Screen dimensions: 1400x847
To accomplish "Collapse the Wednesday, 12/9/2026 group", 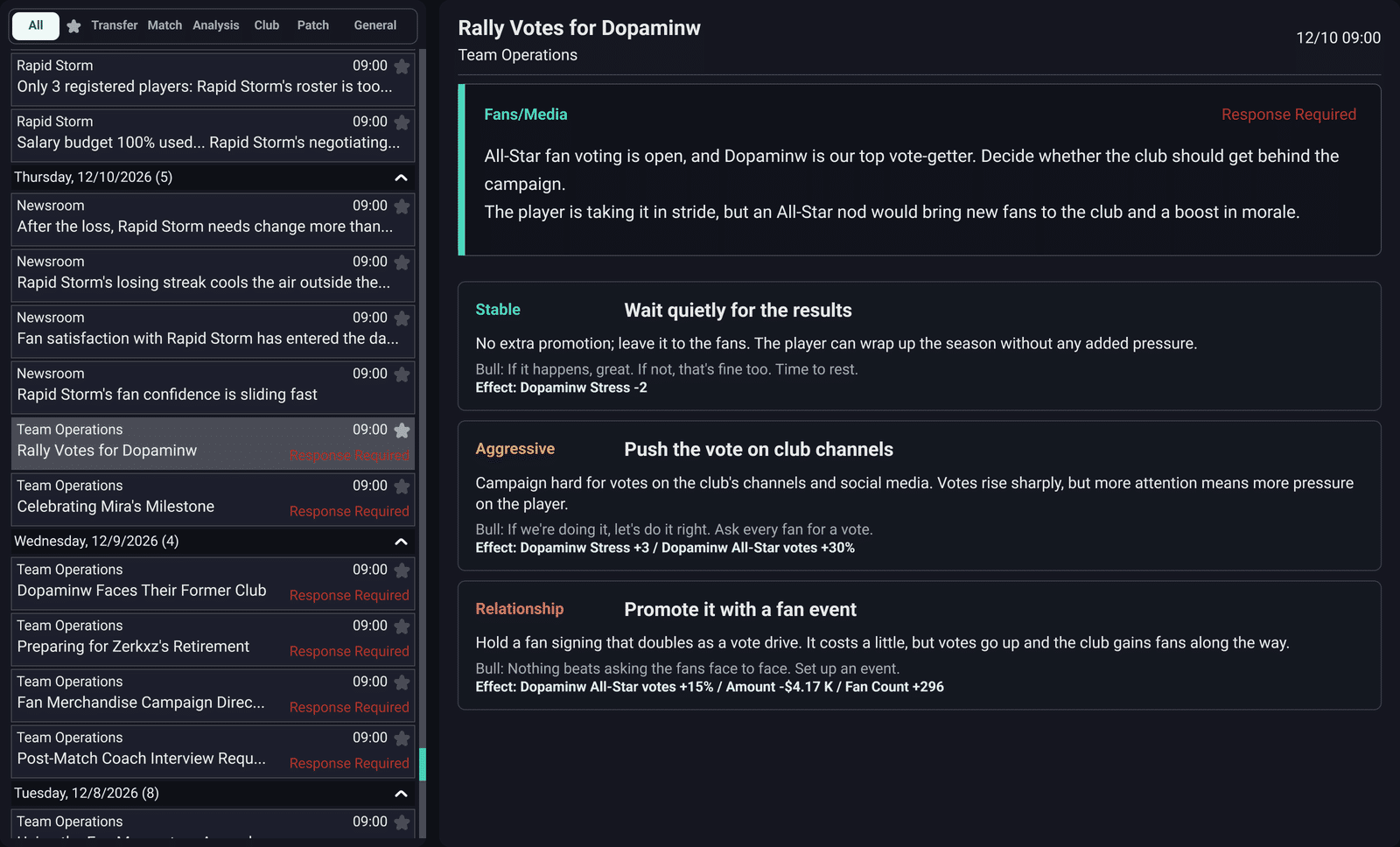I will click(401, 542).
